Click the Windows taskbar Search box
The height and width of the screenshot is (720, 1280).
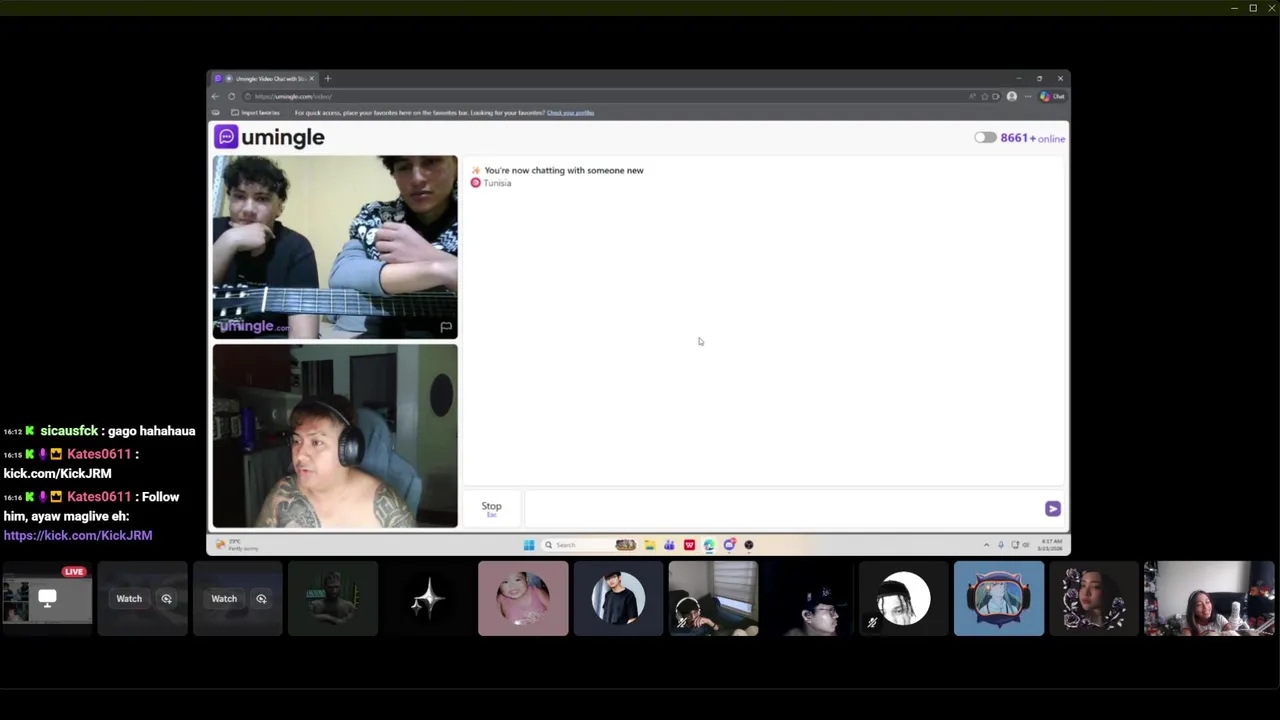point(590,545)
